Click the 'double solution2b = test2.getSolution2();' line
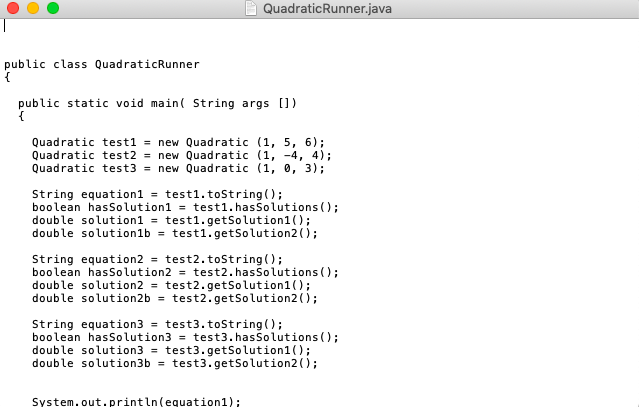The height and width of the screenshot is (407, 639). click(175, 298)
